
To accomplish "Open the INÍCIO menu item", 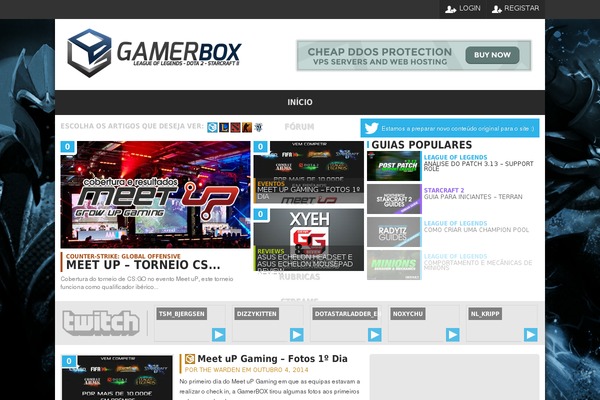I will pos(300,102).
